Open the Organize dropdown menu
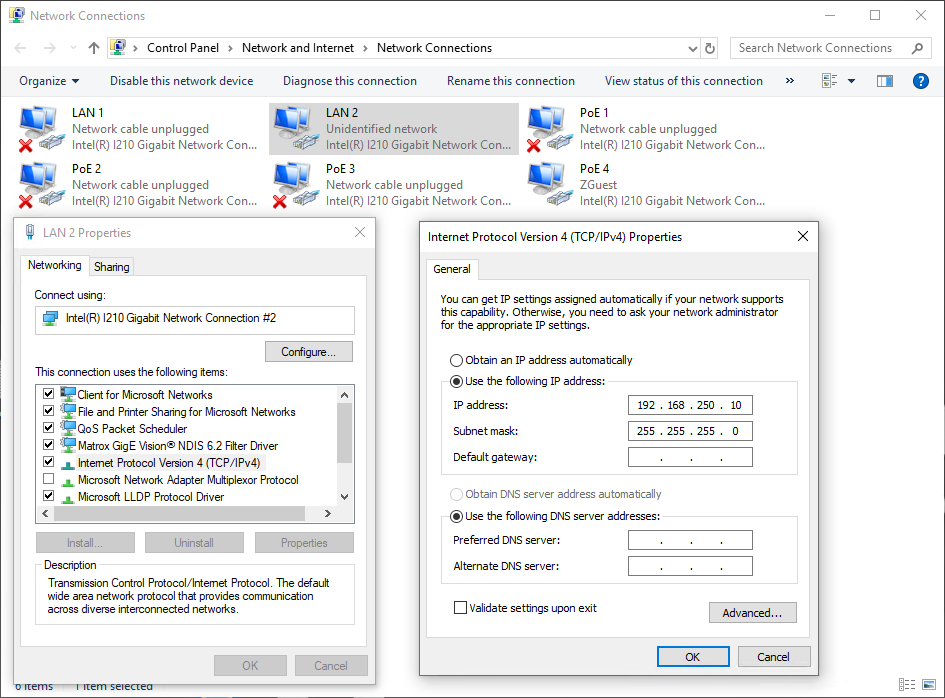Image resolution: width=945 pixels, height=698 pixels. pos(49,81)
